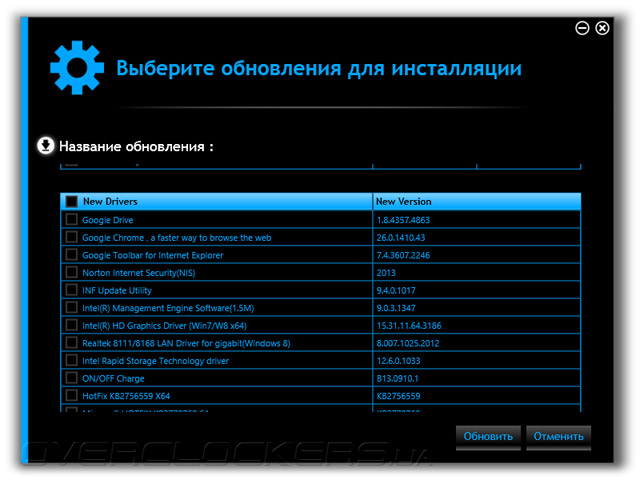
Task: Toggle the New Drivers select-all checkbox
Action: [71, 201]
